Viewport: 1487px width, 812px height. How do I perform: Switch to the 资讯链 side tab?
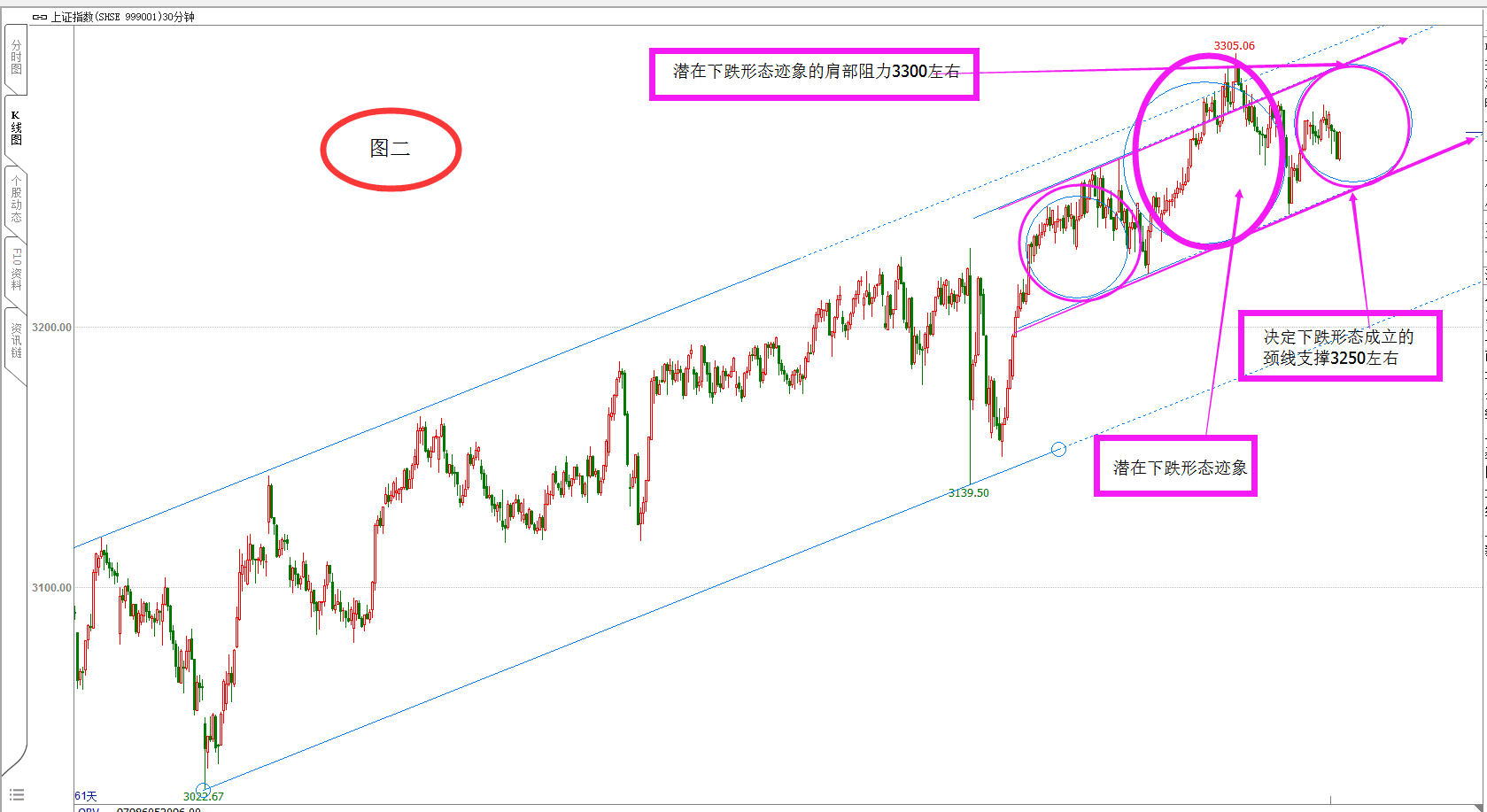(16, 341)
